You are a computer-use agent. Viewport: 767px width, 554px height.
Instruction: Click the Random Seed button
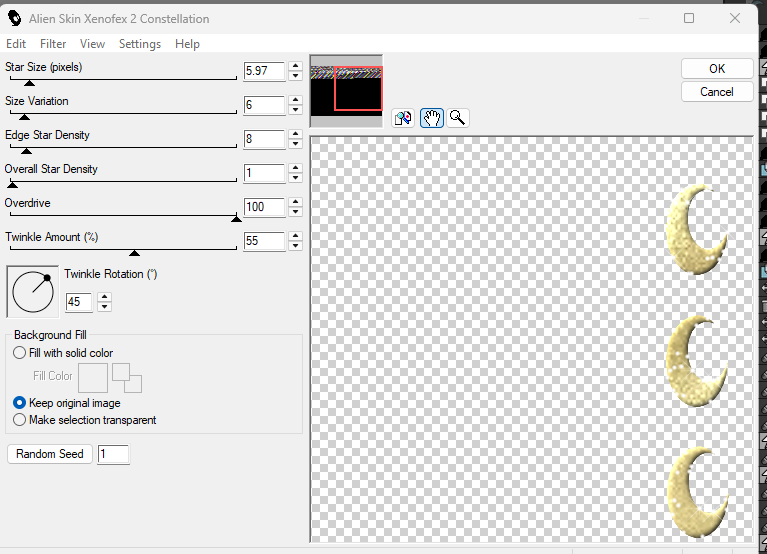coord(50,454)
